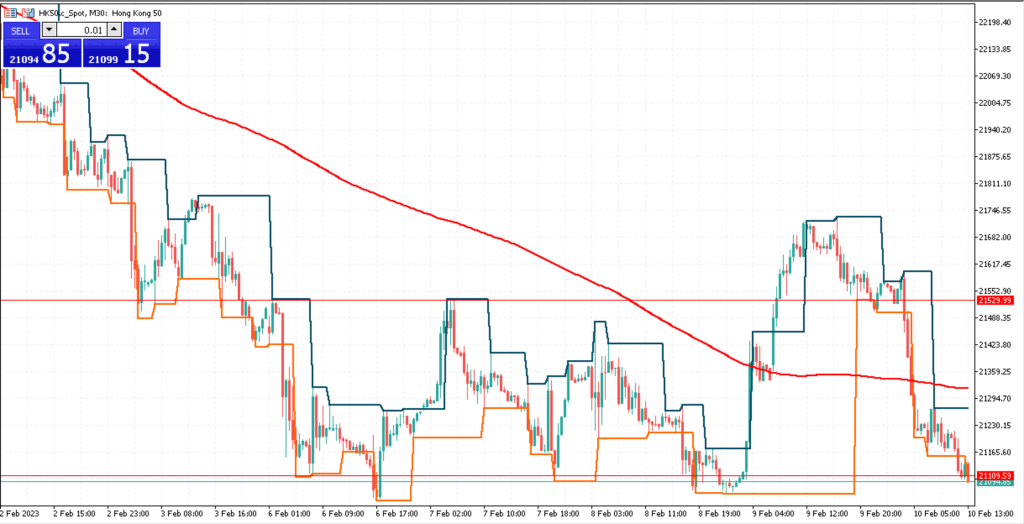Viewport: 1024px width, 524px height.
Task: Click the 21529.99 red price tag
Action: point(995,300)
